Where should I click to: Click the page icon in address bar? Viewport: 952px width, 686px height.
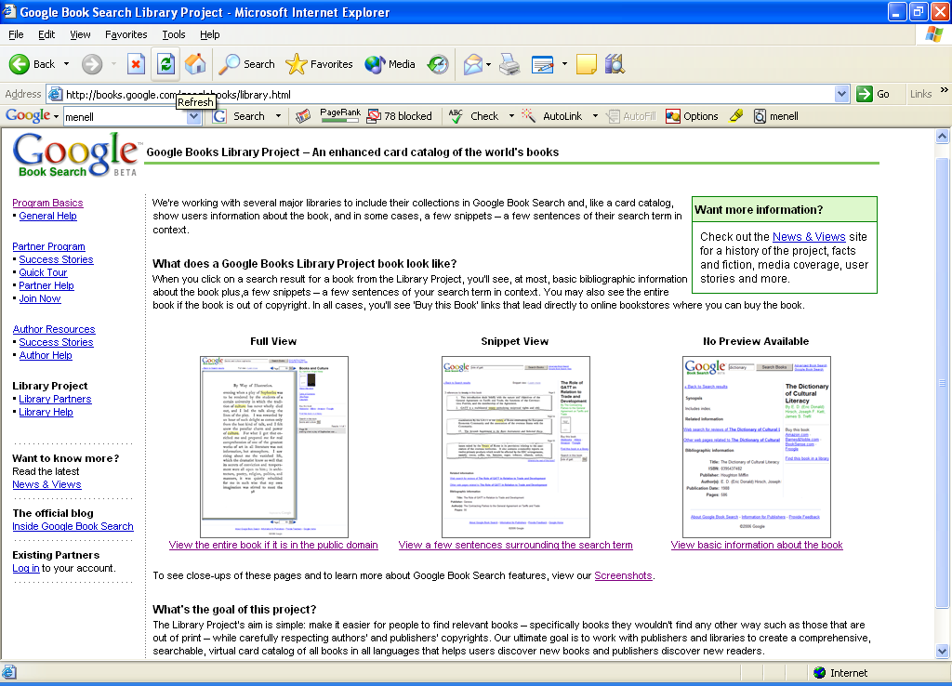tap(55, 94)
